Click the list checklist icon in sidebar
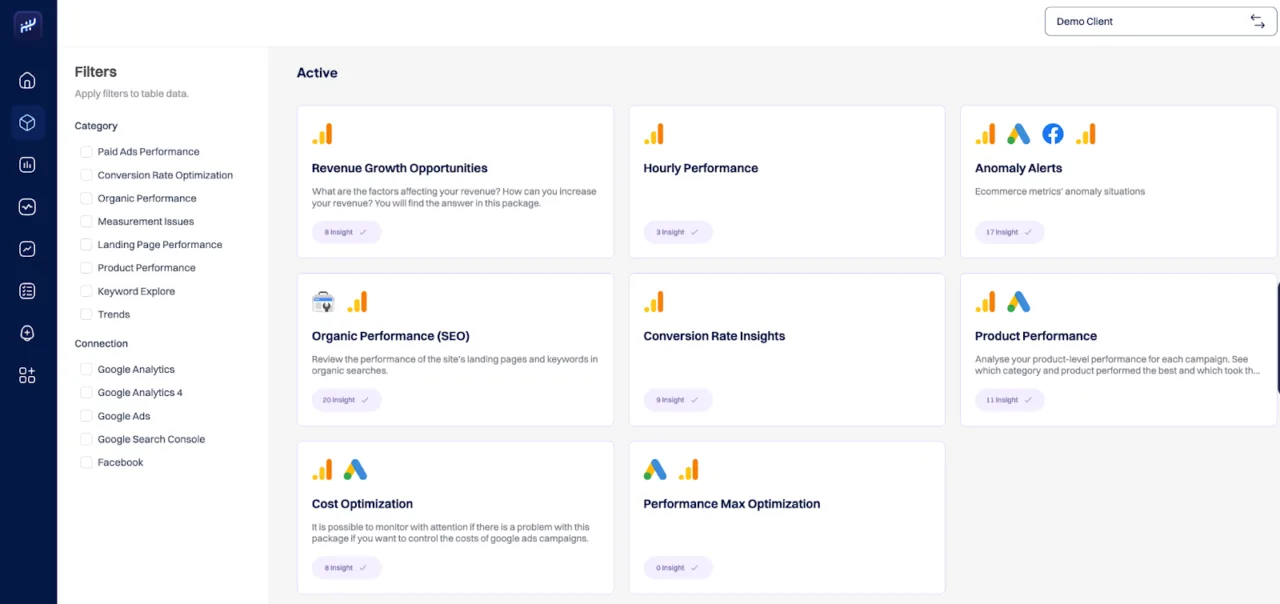 click(27, 291)
